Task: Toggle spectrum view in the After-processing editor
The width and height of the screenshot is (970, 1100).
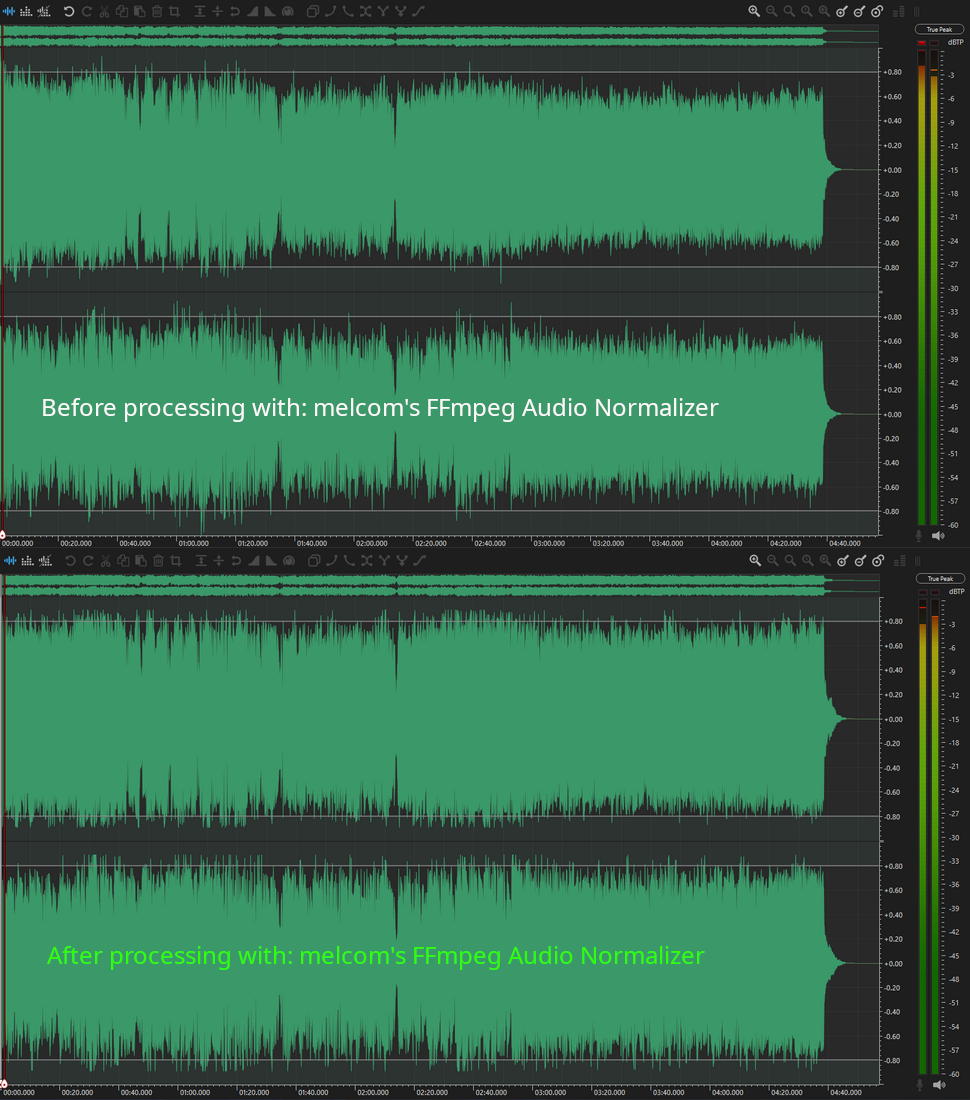Action: (26, 561)
